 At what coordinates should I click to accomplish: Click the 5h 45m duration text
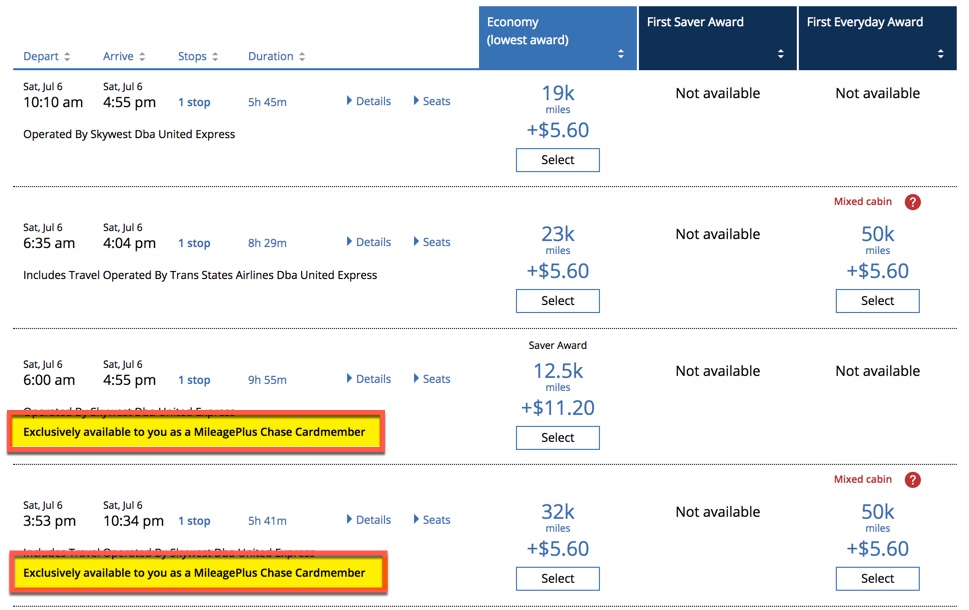267,102
